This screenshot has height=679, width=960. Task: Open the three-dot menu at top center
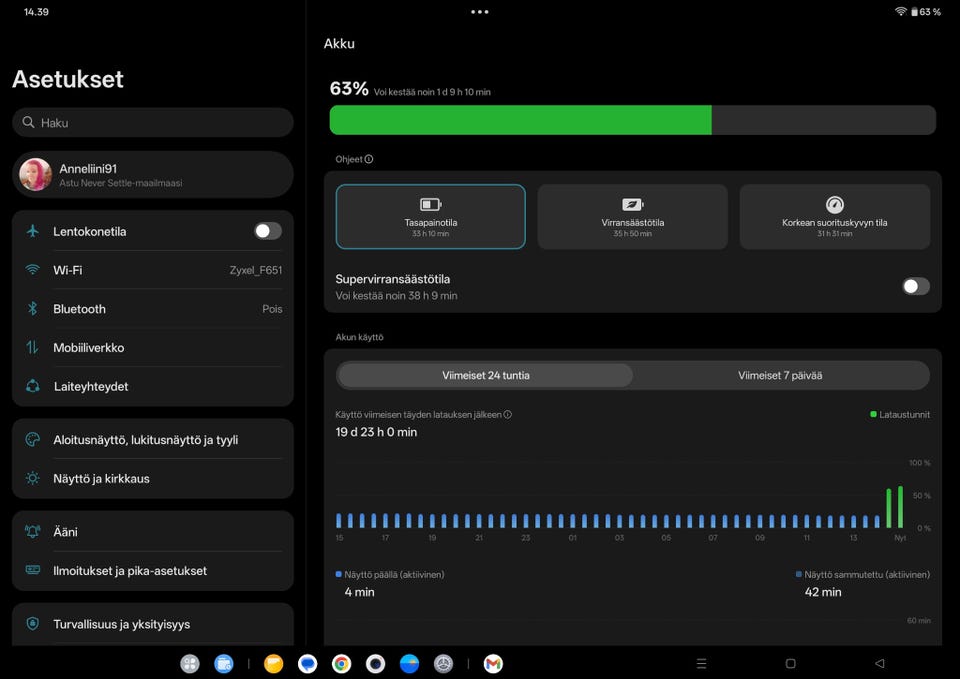480,12
